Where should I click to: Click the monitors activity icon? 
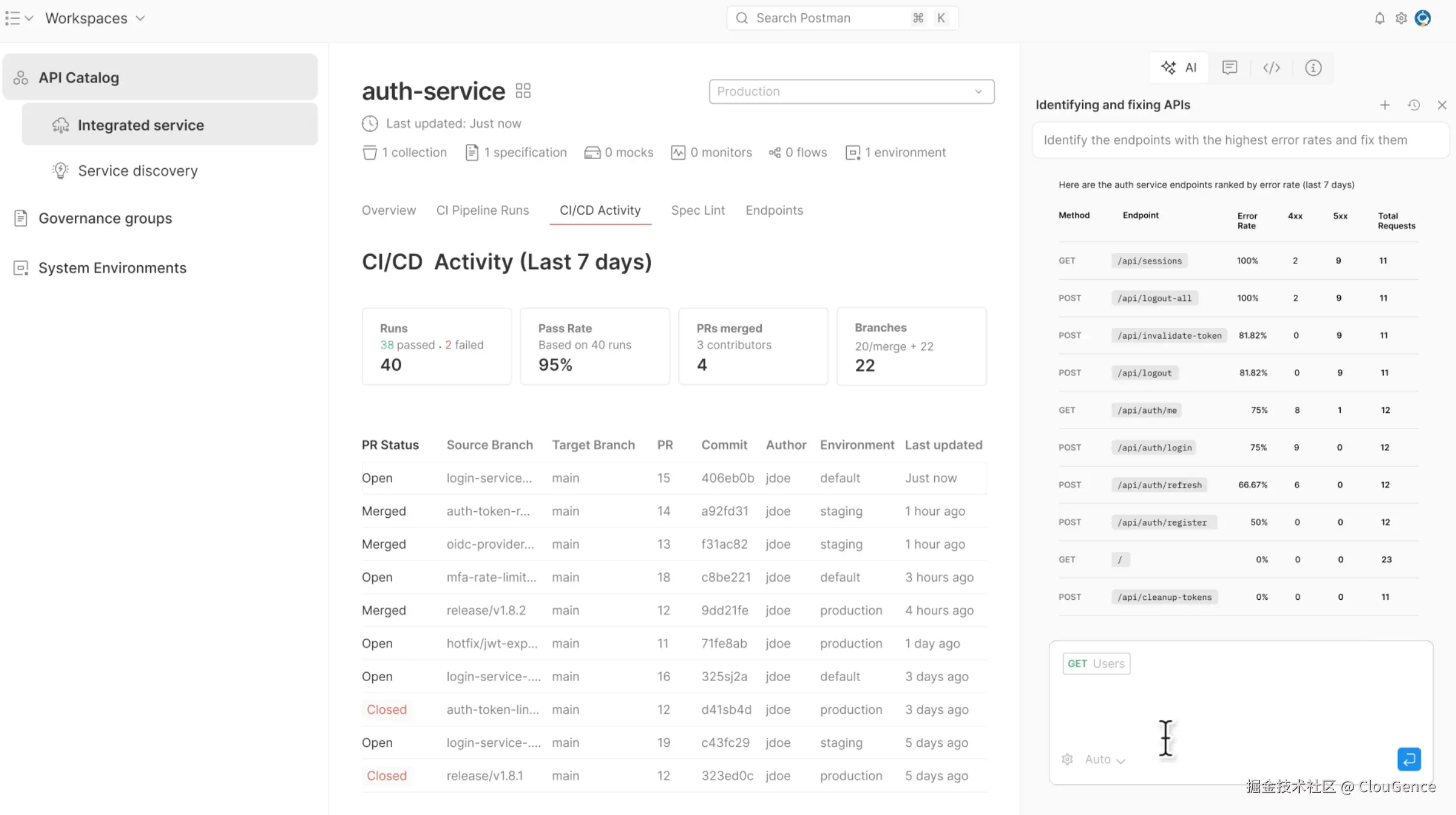[678, 153]
